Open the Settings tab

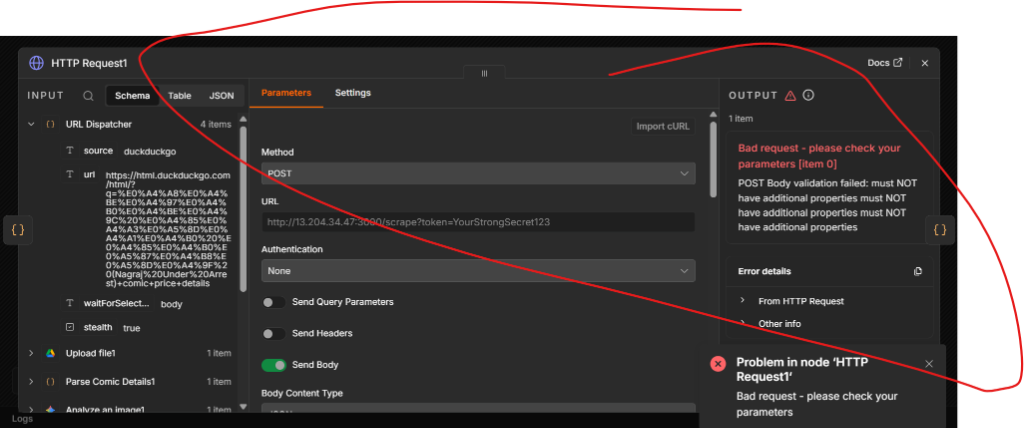[353, 93]
